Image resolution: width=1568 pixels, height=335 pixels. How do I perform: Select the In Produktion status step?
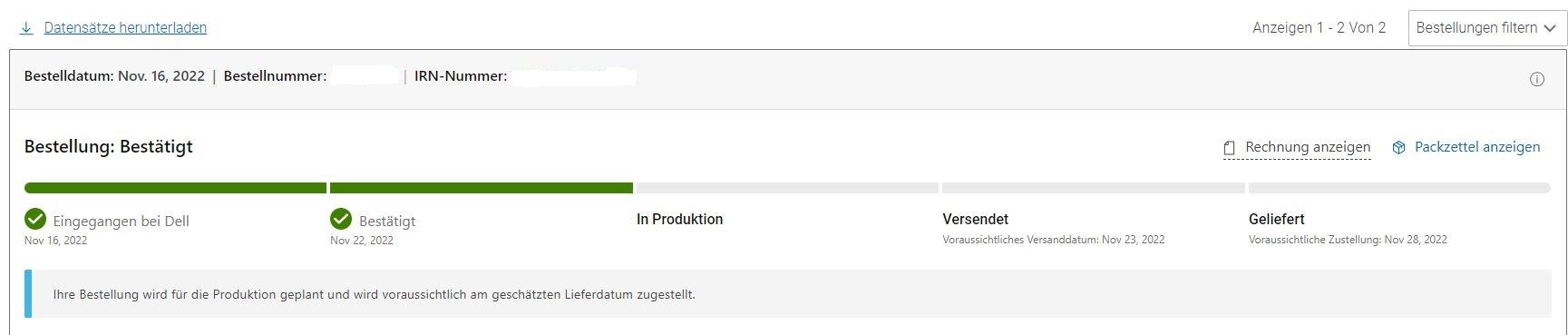680,220
